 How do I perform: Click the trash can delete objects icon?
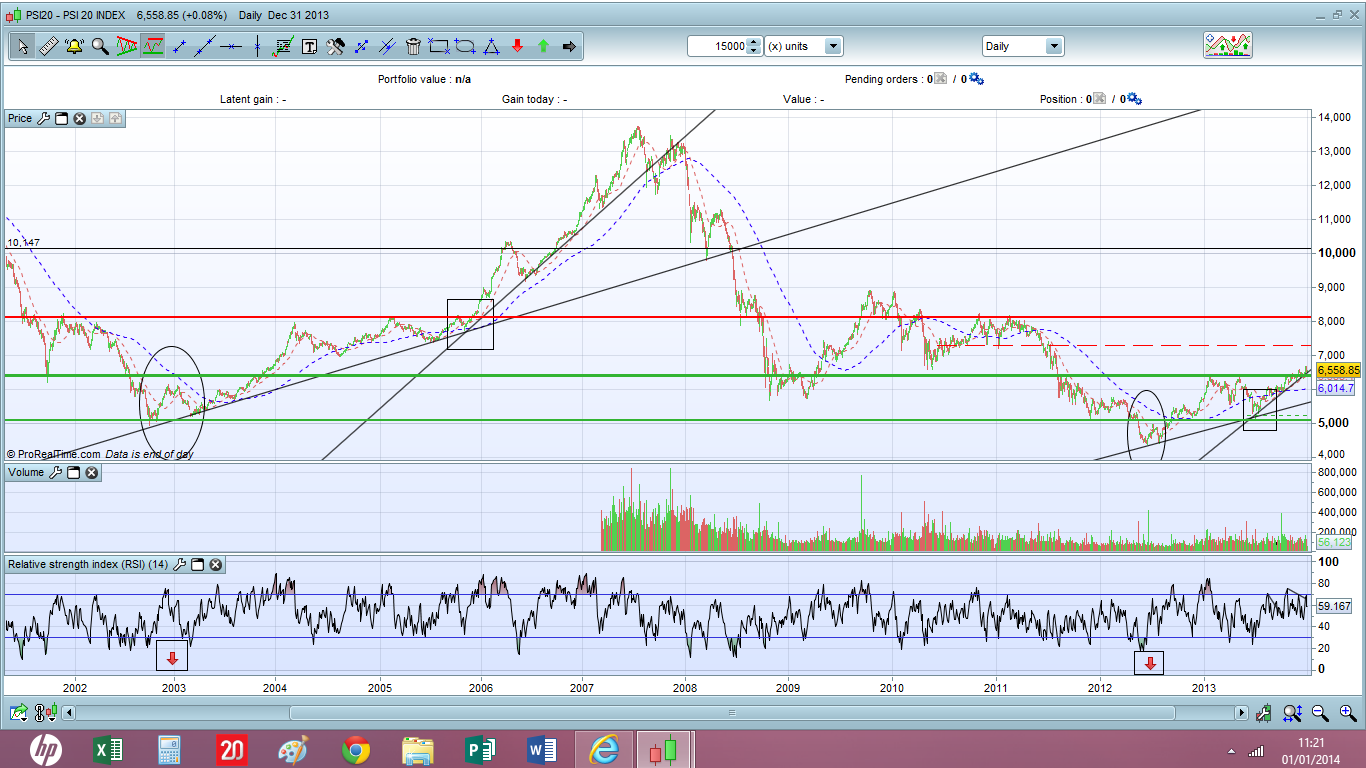click(413, 46)
